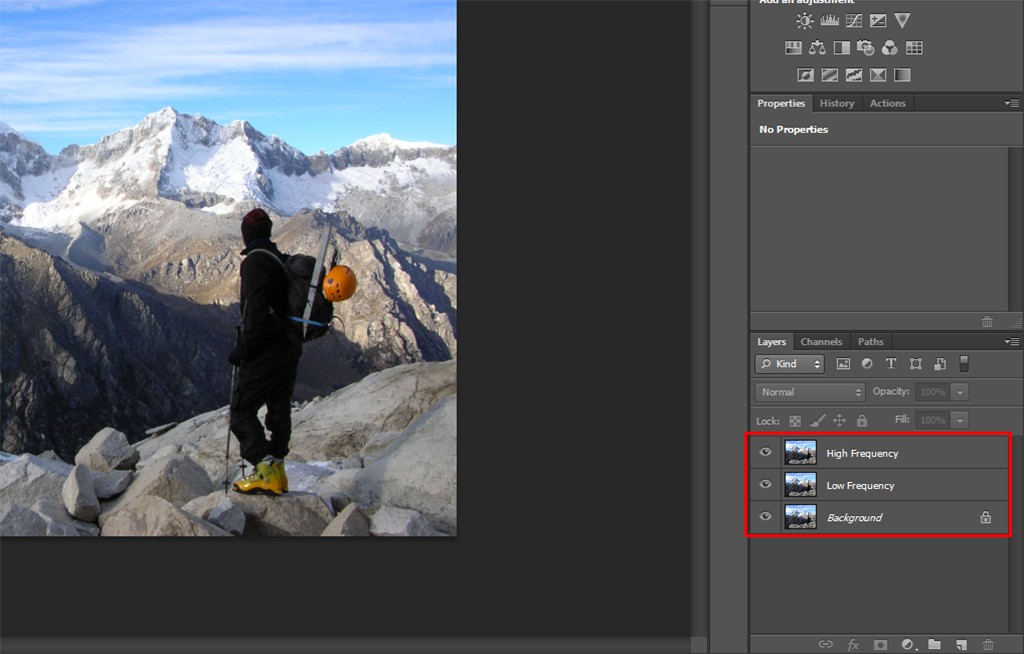Filter layers by shape layers
Screen dimensions: 1024x654
pyautogui.click(x=916, y=364)
